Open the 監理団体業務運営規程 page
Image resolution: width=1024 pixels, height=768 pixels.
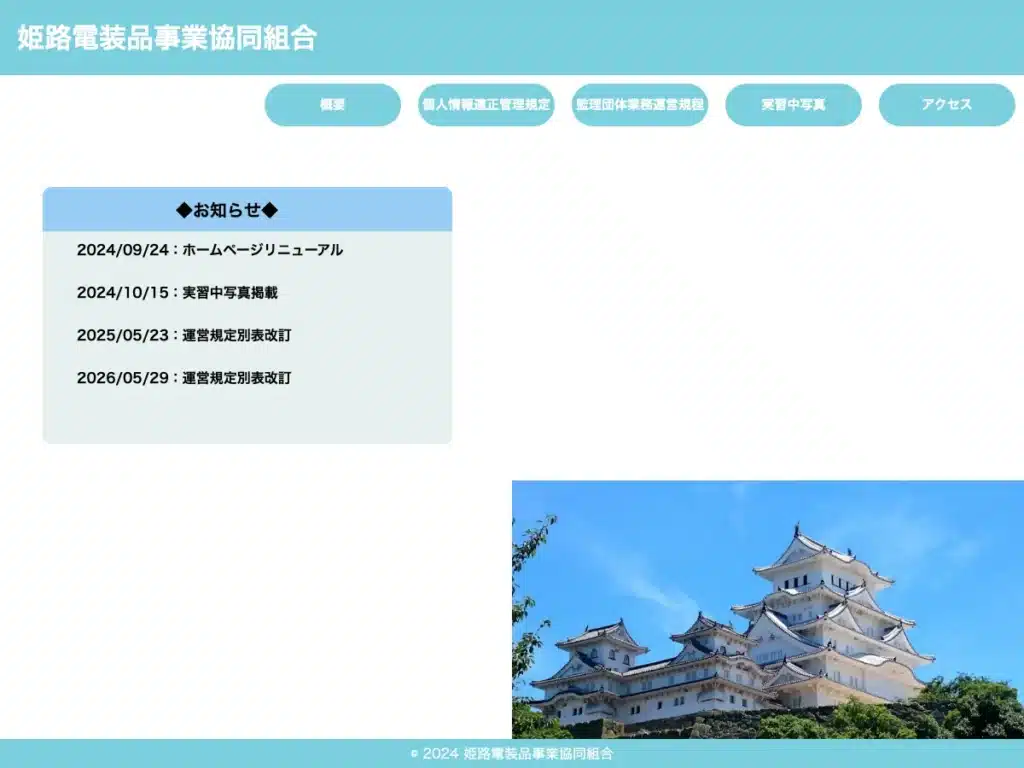(x=639, y=104)
